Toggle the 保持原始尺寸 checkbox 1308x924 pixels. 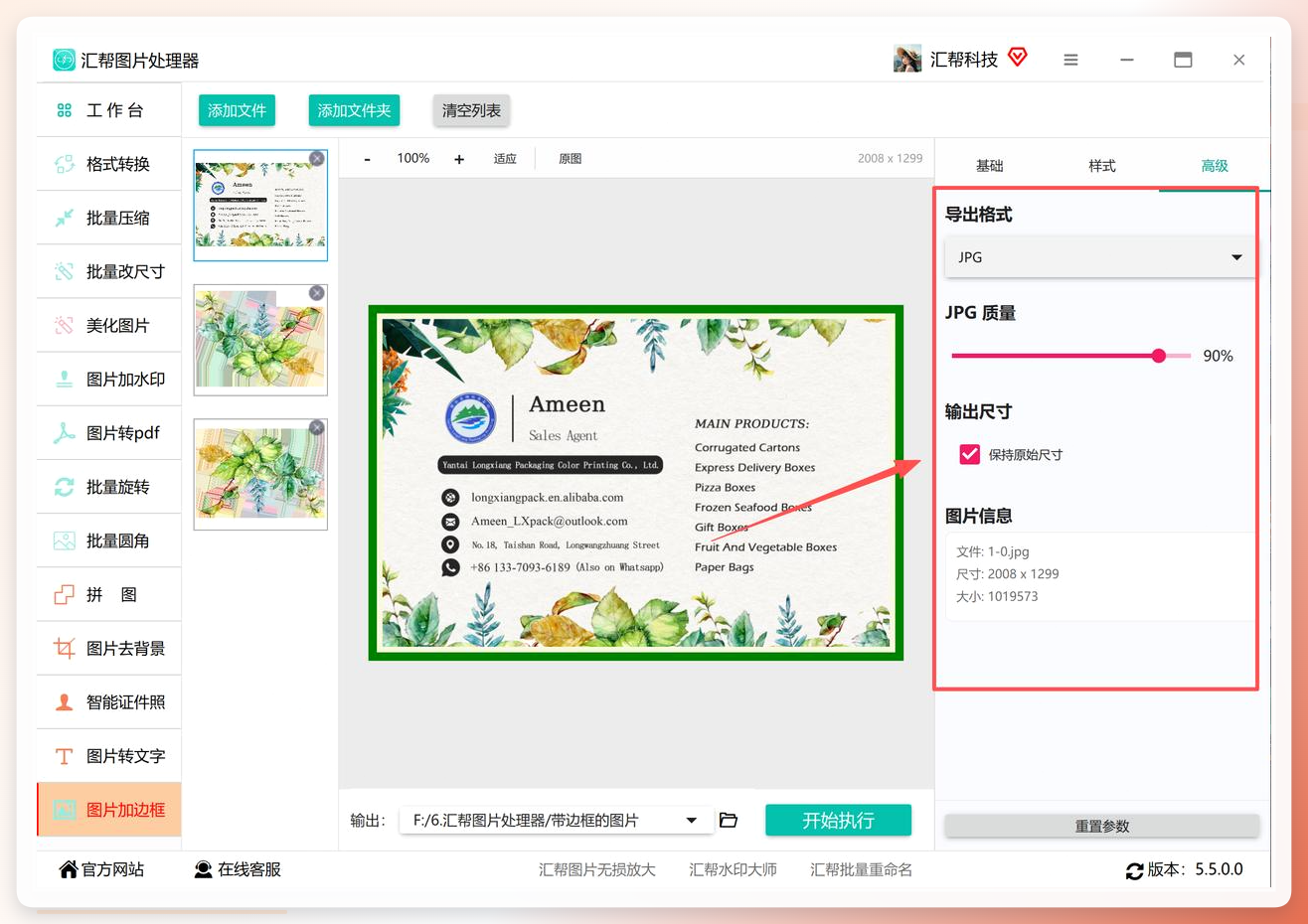pos(969,454)
